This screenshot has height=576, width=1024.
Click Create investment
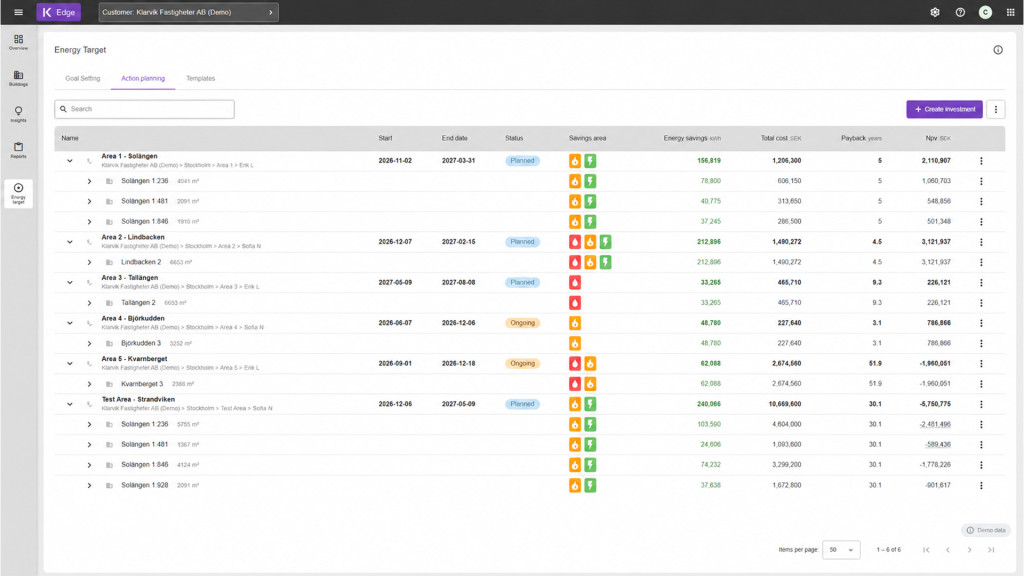click(x=944, y=109)
